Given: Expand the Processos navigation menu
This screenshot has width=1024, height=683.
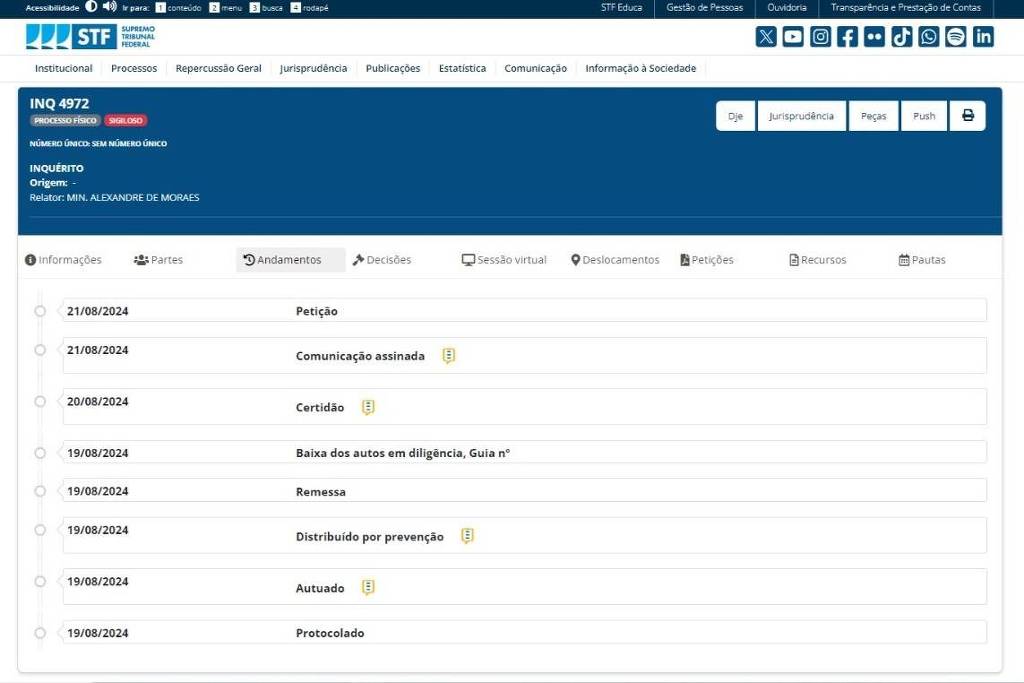Looking at the screenshot, I should [x=134, y=68].
